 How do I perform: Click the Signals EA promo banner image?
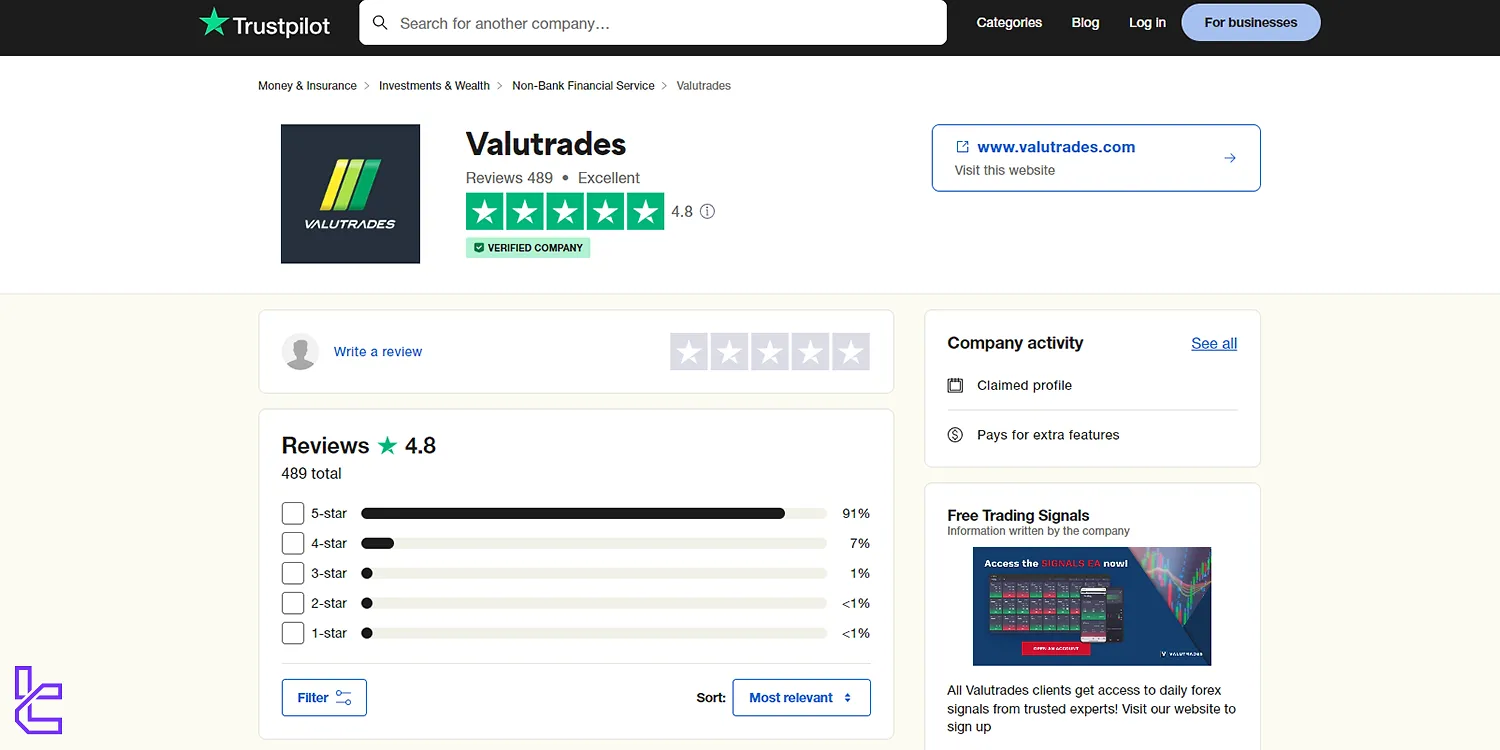click(x=1092, y=606)
